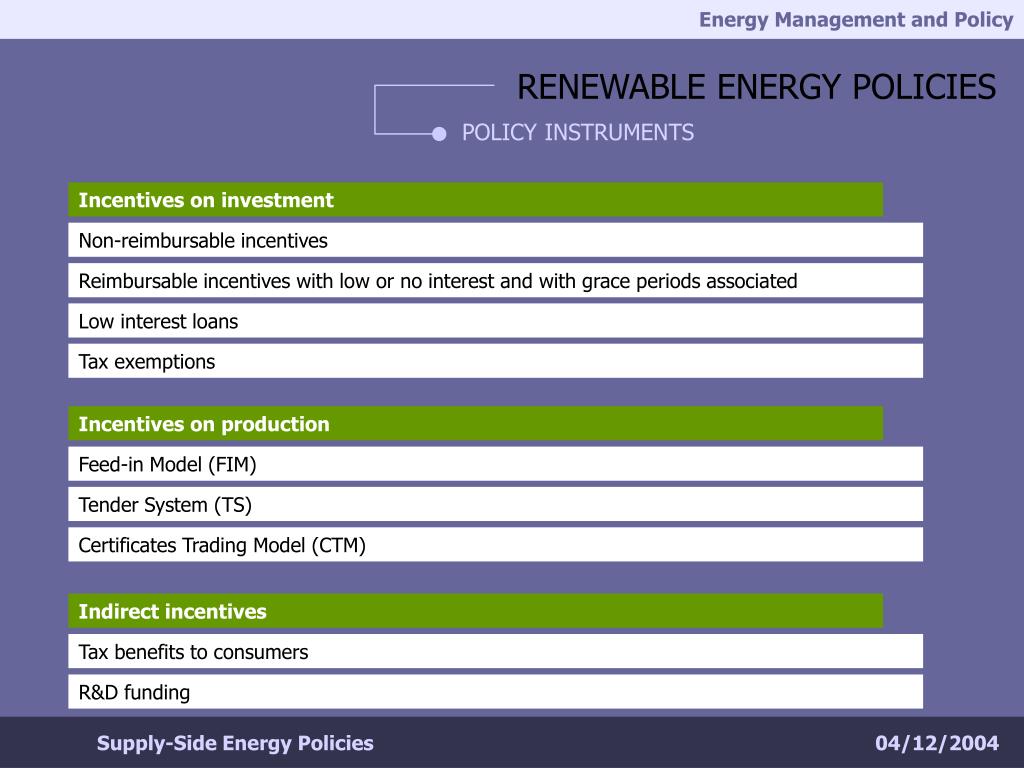Screen dimensions: 1024x768
Task: Select the 'RENEWABLE ENERGY POLICIES' title
Action: click(756, 87)
